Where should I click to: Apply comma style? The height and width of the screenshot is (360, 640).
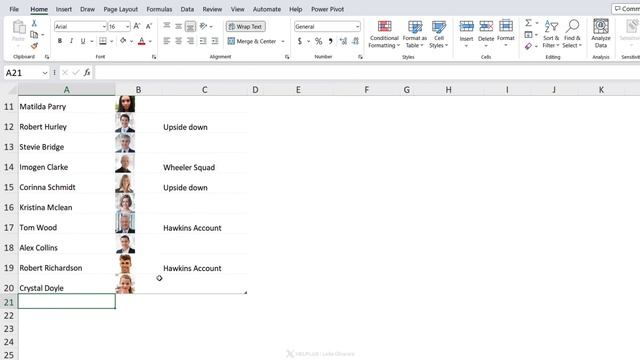[330, 41]
